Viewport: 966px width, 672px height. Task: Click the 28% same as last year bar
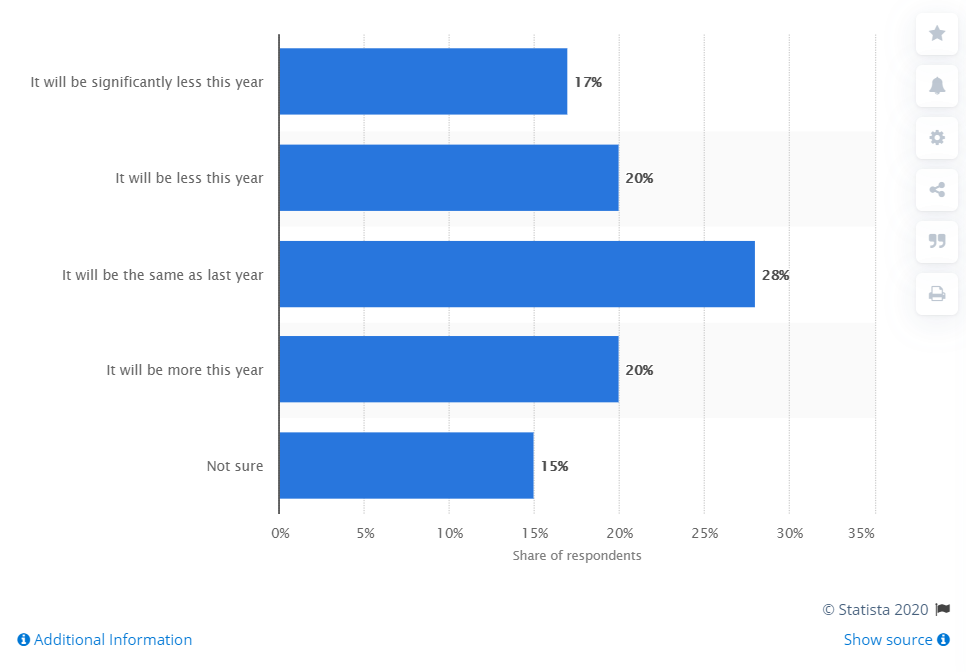point(516,274)
